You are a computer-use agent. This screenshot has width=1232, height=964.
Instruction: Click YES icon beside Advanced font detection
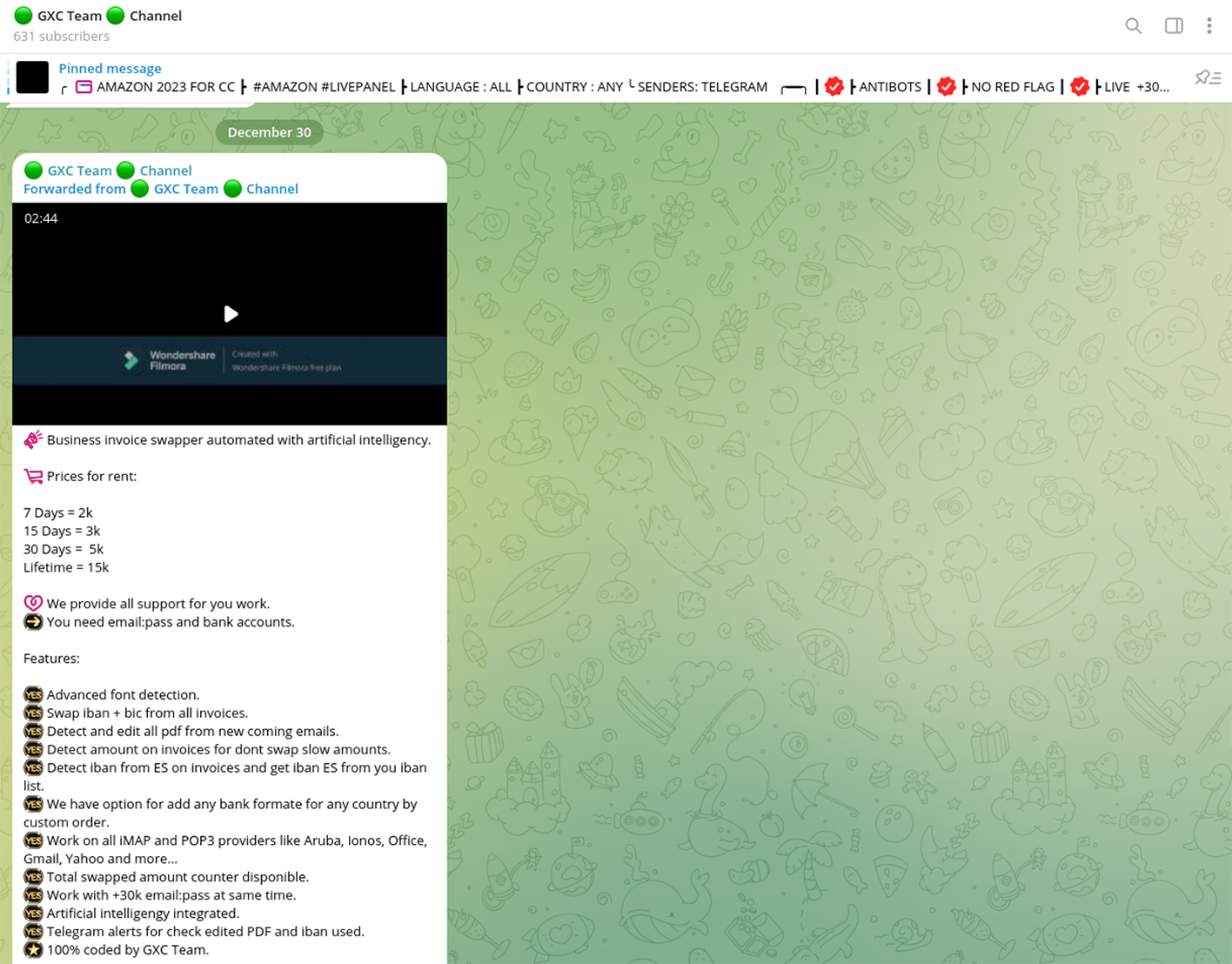tap(33, 695)
